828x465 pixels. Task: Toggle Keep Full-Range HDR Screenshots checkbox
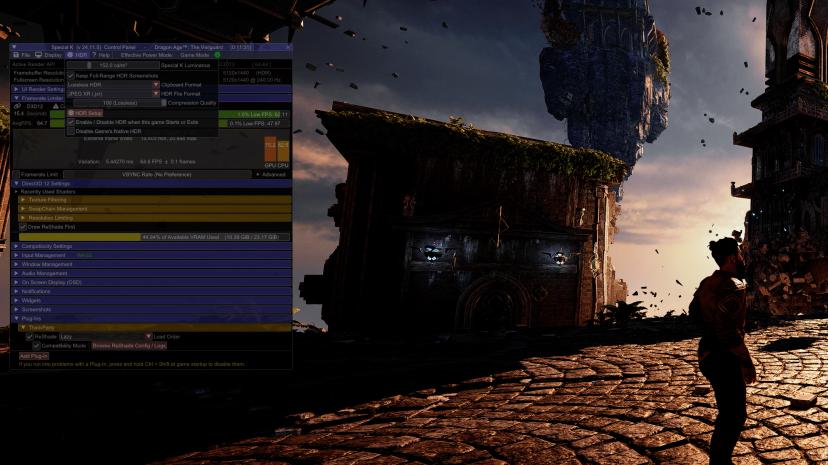pos(71,75)
